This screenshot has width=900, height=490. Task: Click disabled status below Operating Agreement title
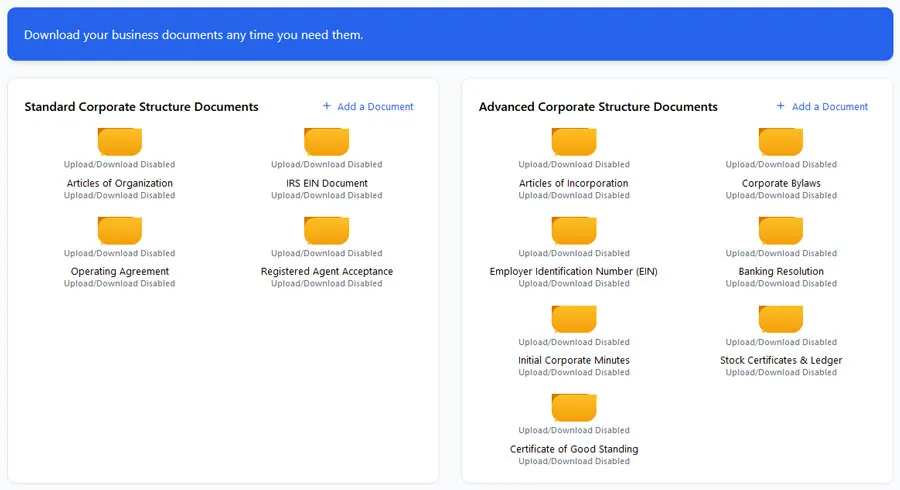tap(119, 283)
